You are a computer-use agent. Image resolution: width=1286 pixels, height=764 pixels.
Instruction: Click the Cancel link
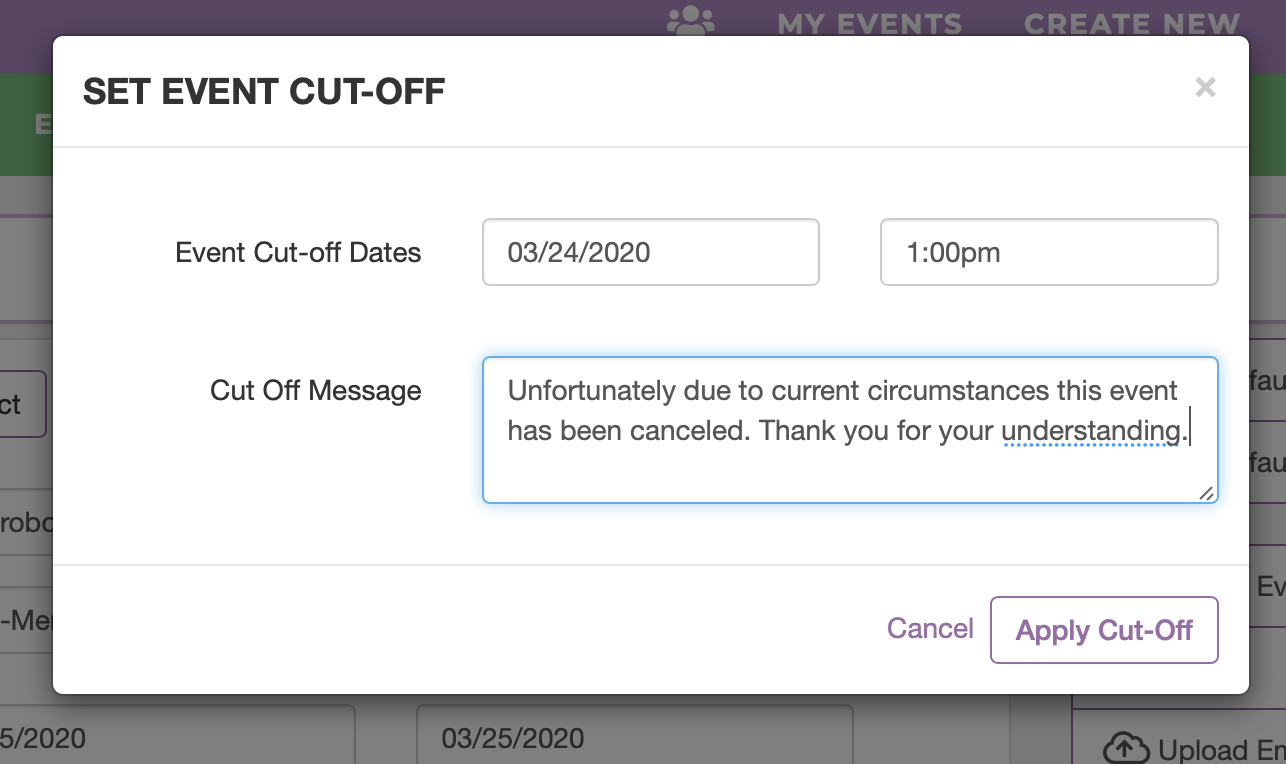point(930,628)
